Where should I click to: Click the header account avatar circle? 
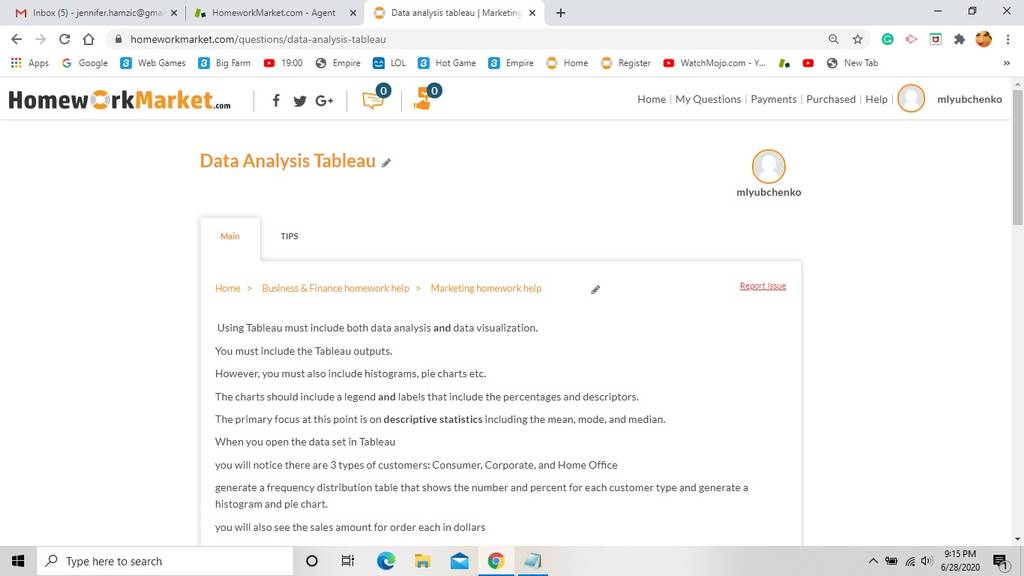pyautogui.click(x=911, y=99)
